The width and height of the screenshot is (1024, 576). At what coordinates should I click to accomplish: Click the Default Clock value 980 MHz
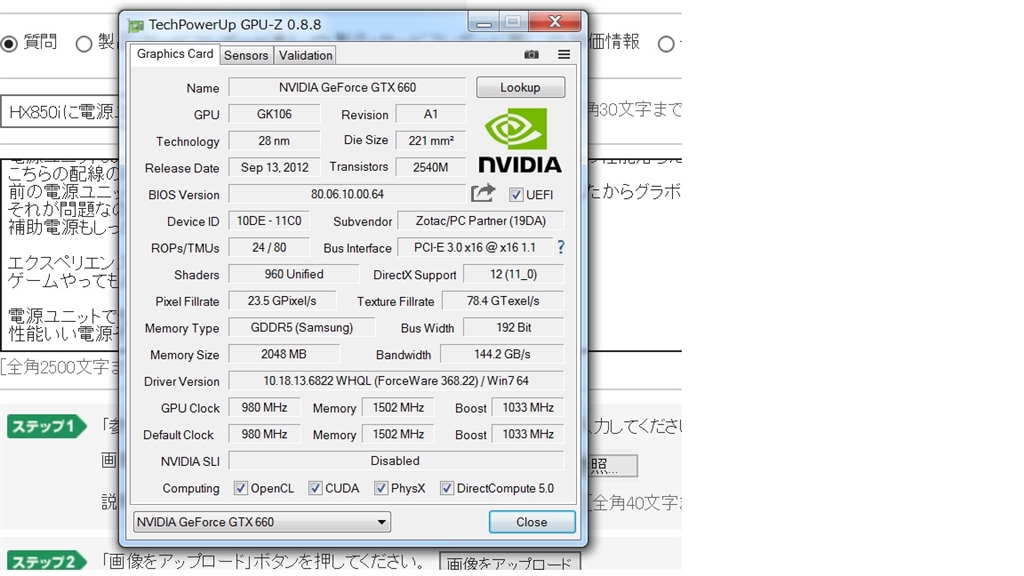click(x=264, y=434)
